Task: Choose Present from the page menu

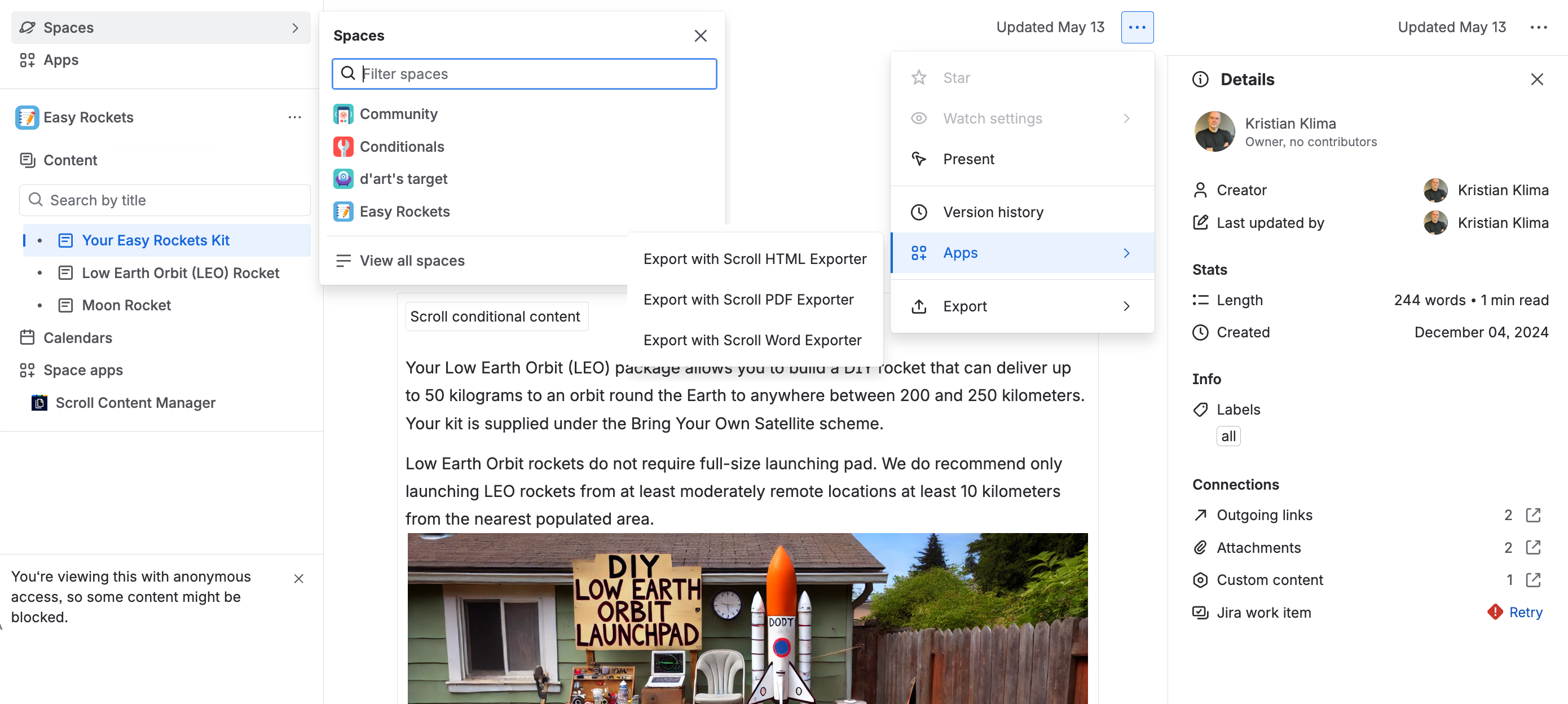Action: click(x=1023, y=159)
